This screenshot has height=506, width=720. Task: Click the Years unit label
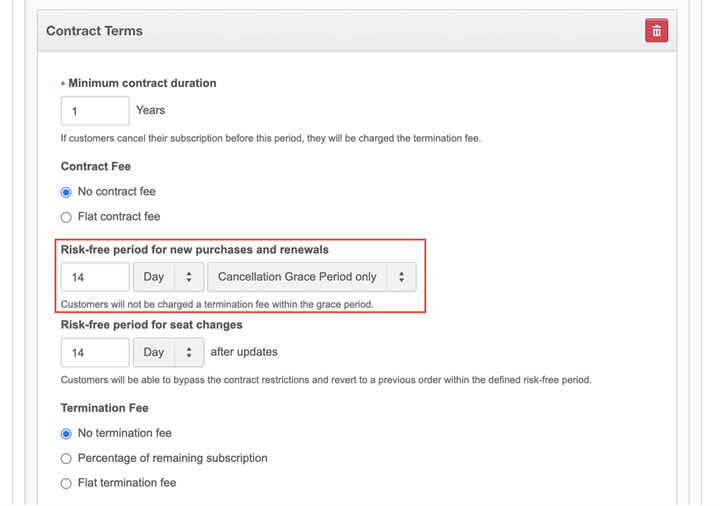click(x=151, y=110)
